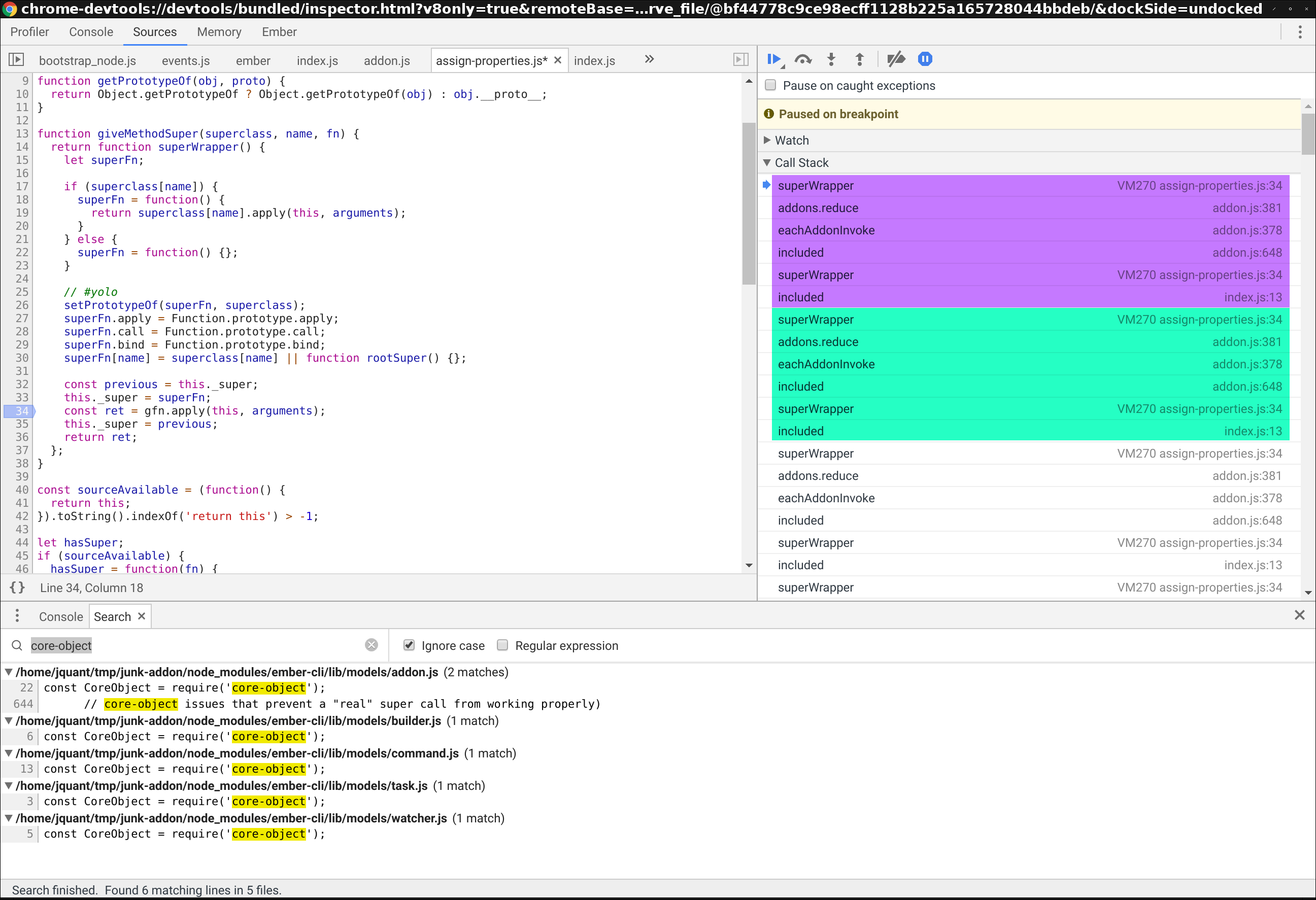Image resolution: width=1316 pixels, height=900 pixels.
Task: Step over next function call
Action: tap(802, 59)
